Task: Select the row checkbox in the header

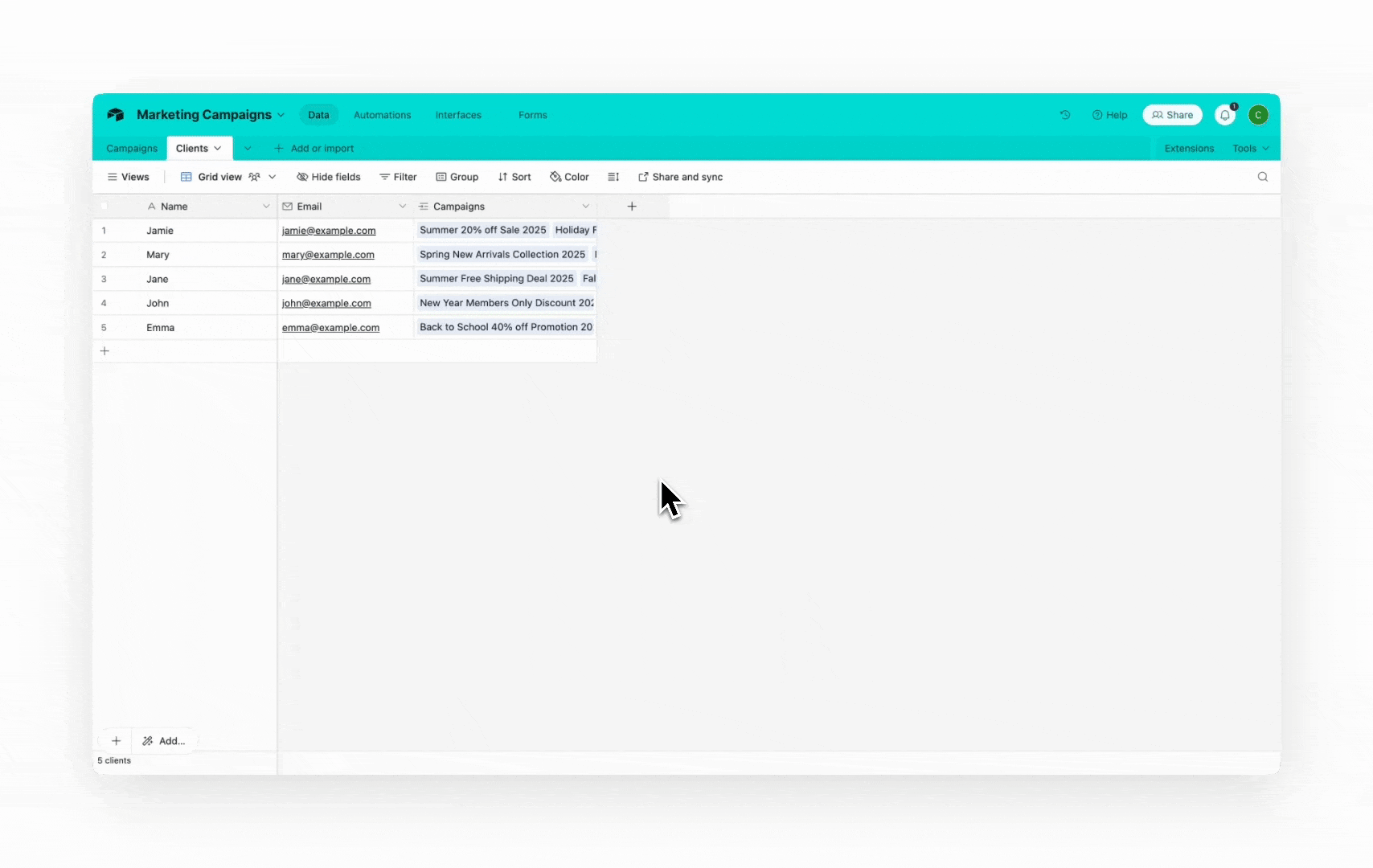Action: pyautogui.click(x=104, y=206)
